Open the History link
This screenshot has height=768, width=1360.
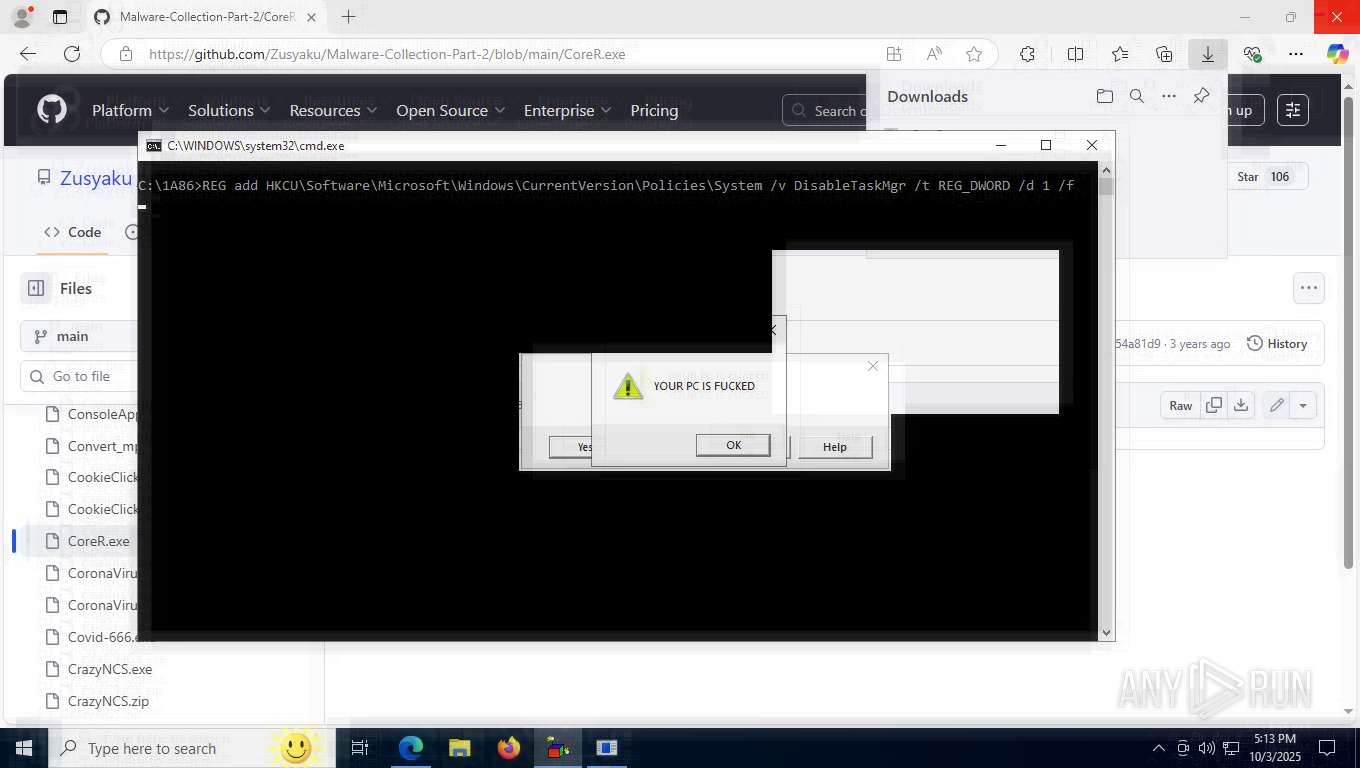pyautogui.click(x=1277, y=343)
